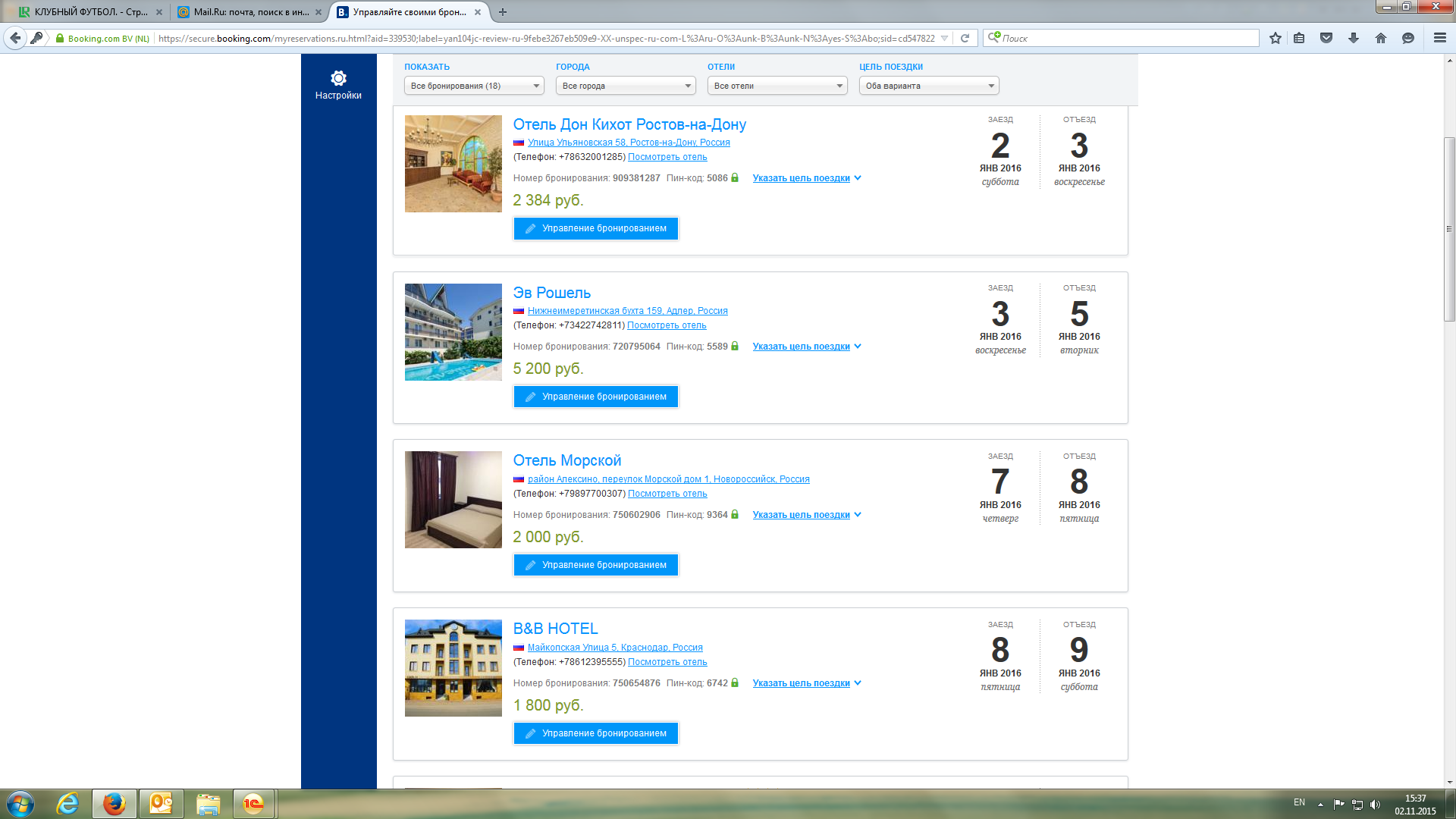Viewport: 1456px width, 819px height.
Task: Click green lock icon next to PIN 5086
Action: (x=735, y=177)
